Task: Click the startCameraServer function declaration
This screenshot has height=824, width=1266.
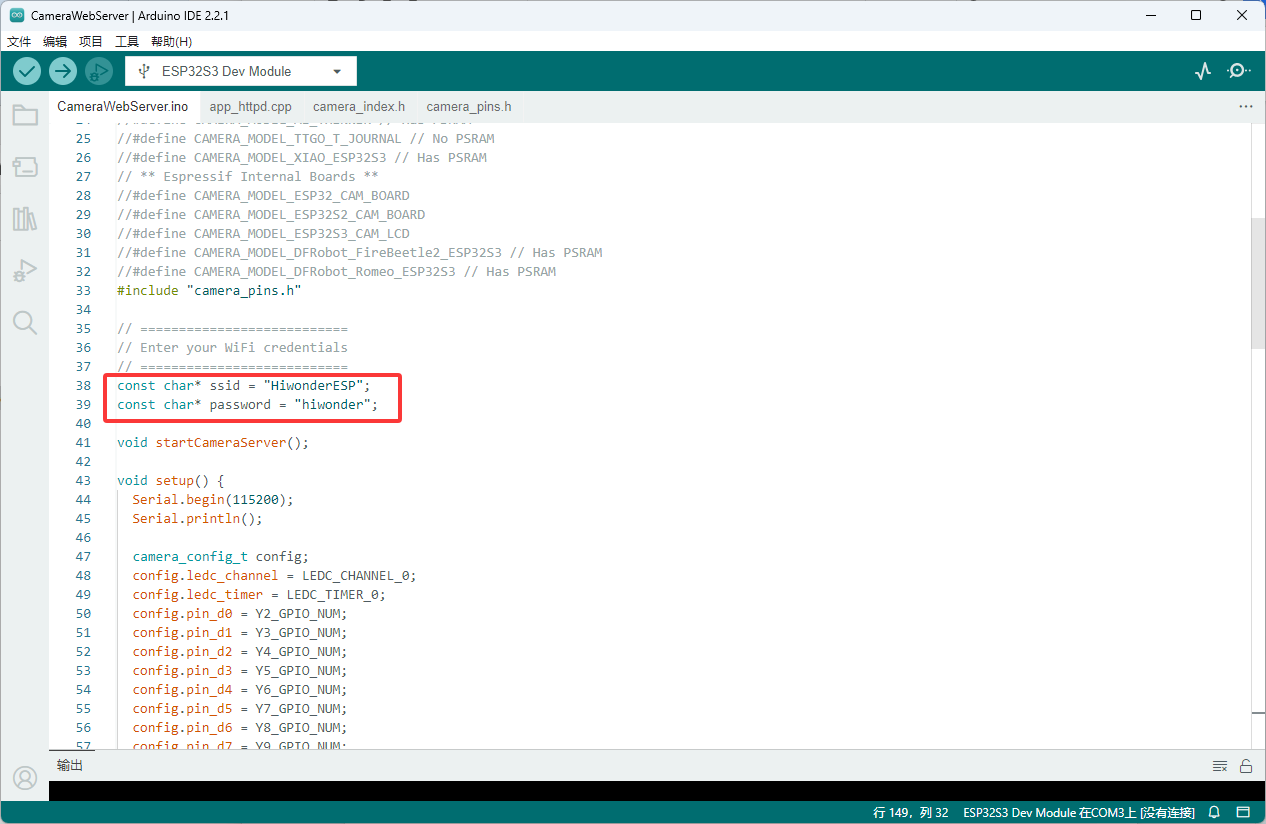Action: [x=213, y=442]
